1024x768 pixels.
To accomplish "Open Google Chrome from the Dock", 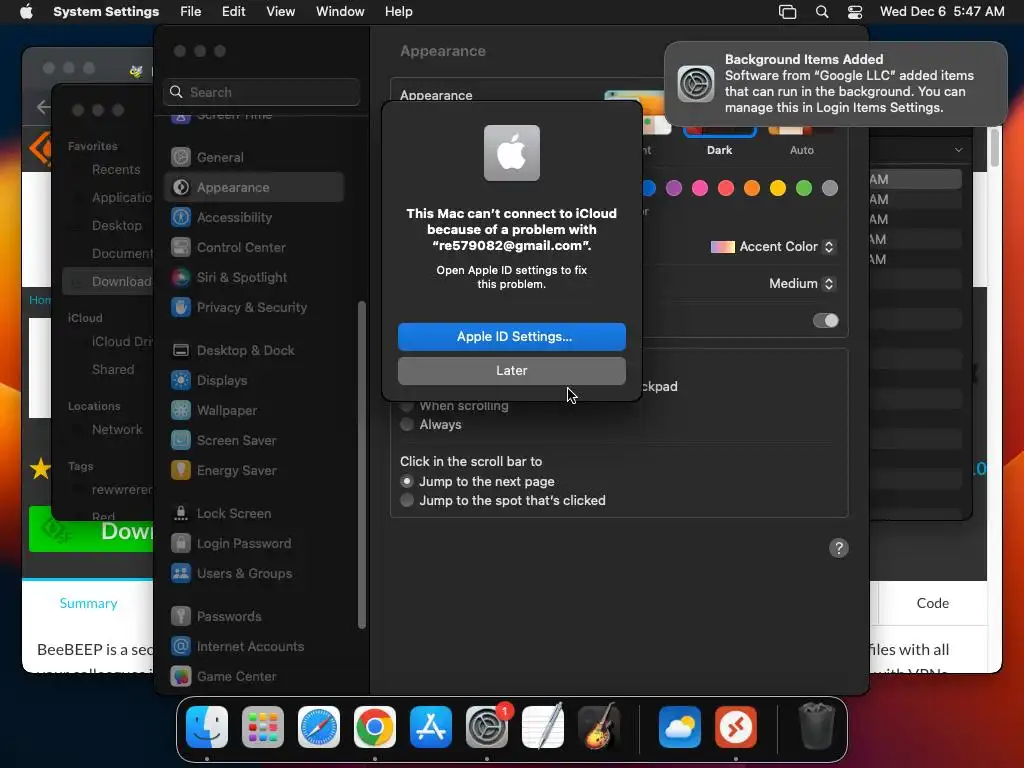I will pos(375,727).
